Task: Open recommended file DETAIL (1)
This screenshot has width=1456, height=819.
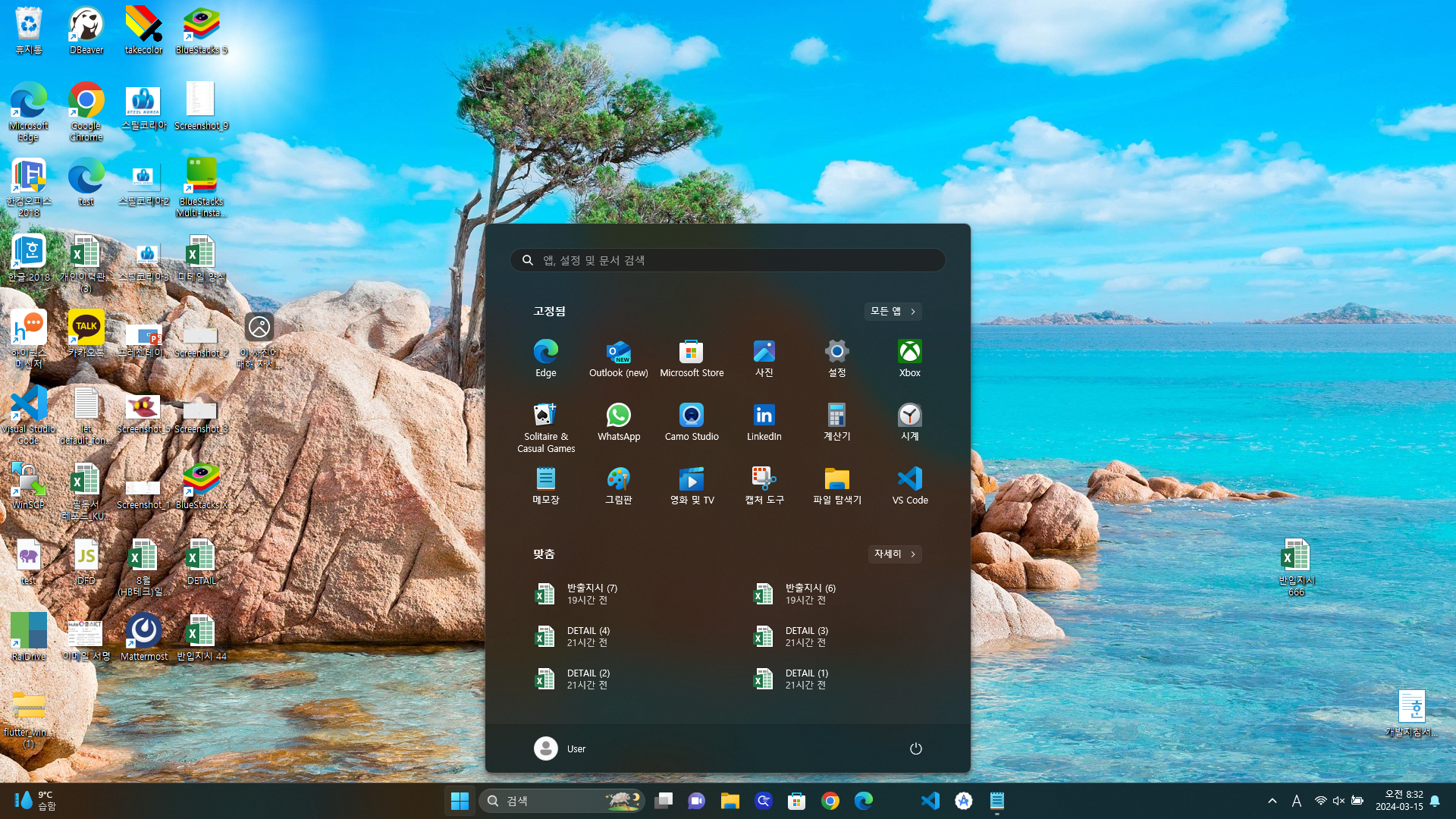Action: click(849, 679)
